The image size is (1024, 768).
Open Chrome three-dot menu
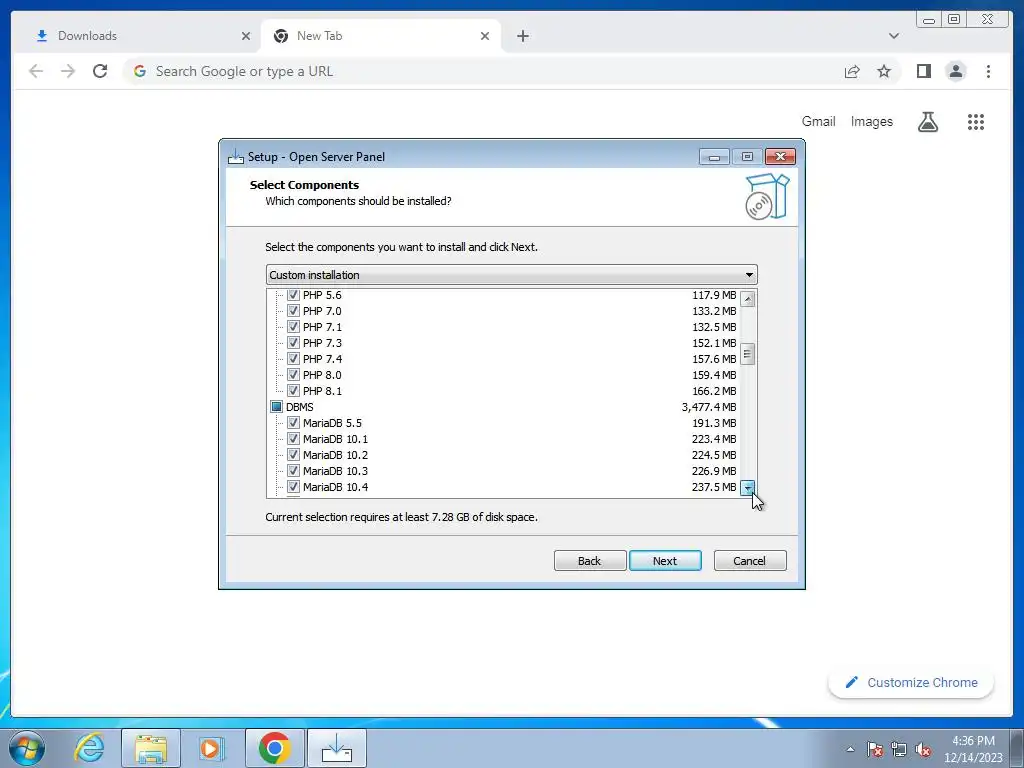click(x=988, y=71)
